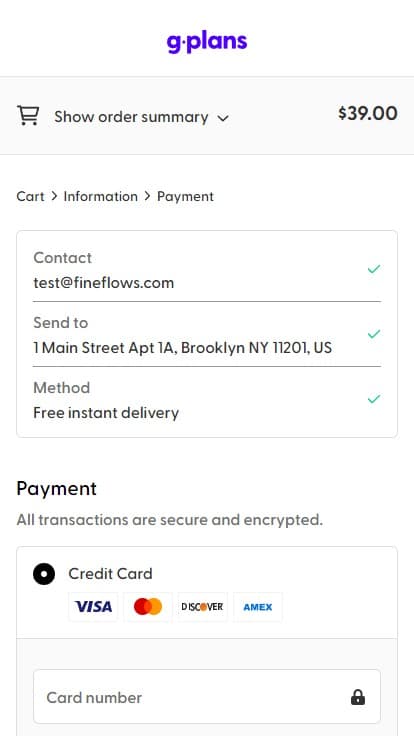Click the g·plans logo
This screenshot has width=414, height=736.
tap(207, 42)
